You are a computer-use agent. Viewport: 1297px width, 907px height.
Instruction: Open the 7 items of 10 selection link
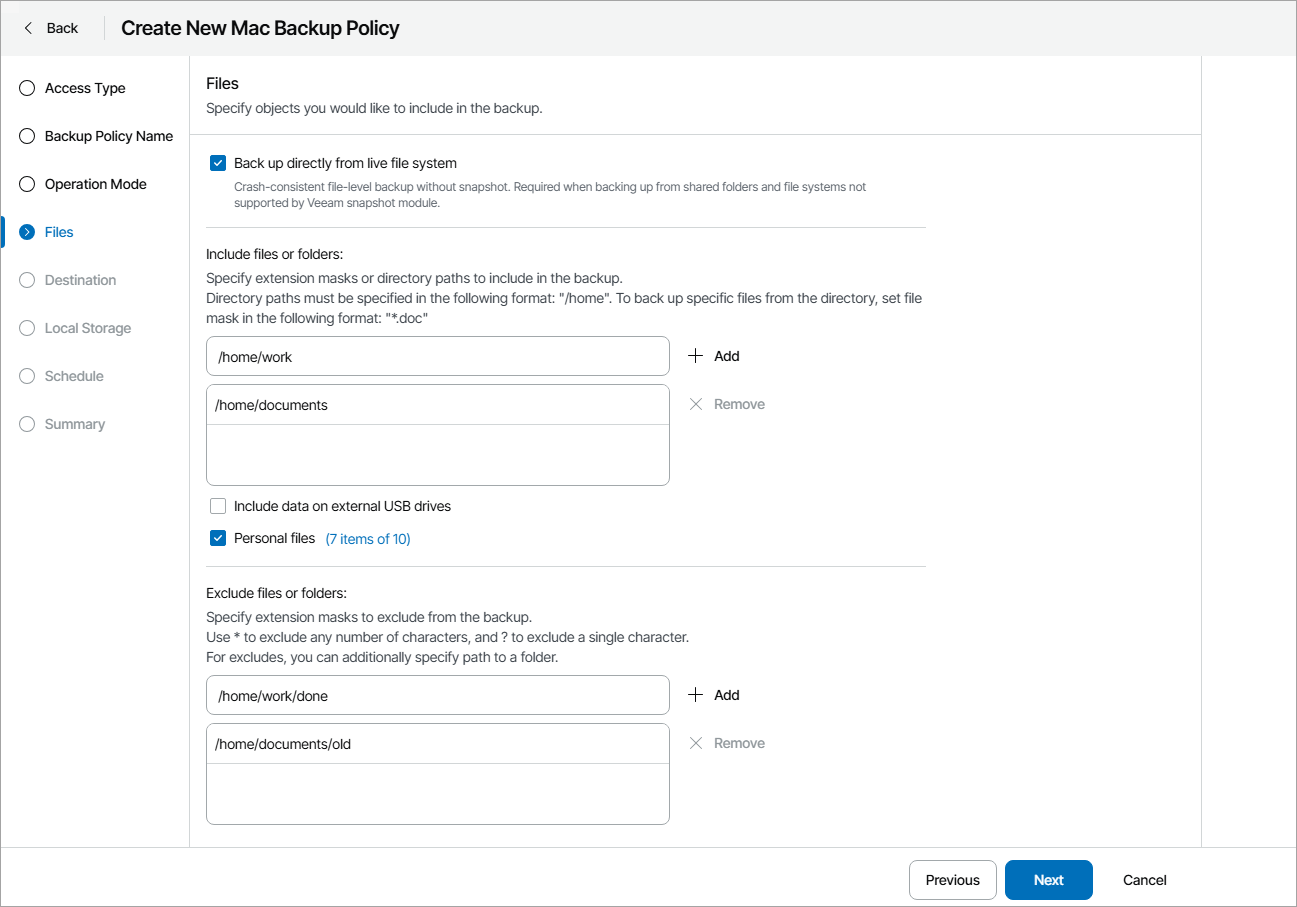pyautogui.click(x=368, y=539)
